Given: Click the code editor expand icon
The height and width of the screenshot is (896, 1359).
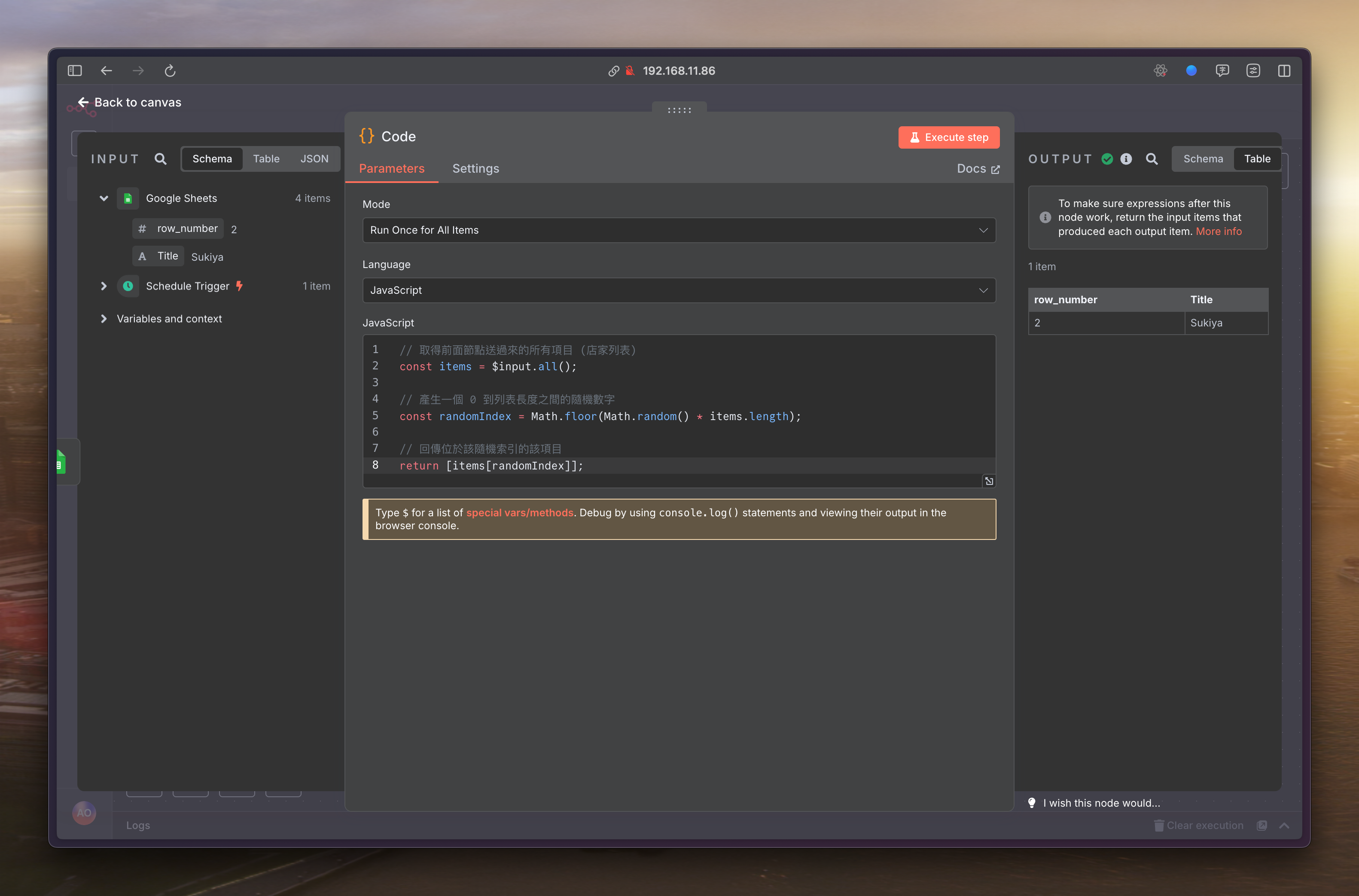Looking at the screenshot, I should click(x=989, y=481).
